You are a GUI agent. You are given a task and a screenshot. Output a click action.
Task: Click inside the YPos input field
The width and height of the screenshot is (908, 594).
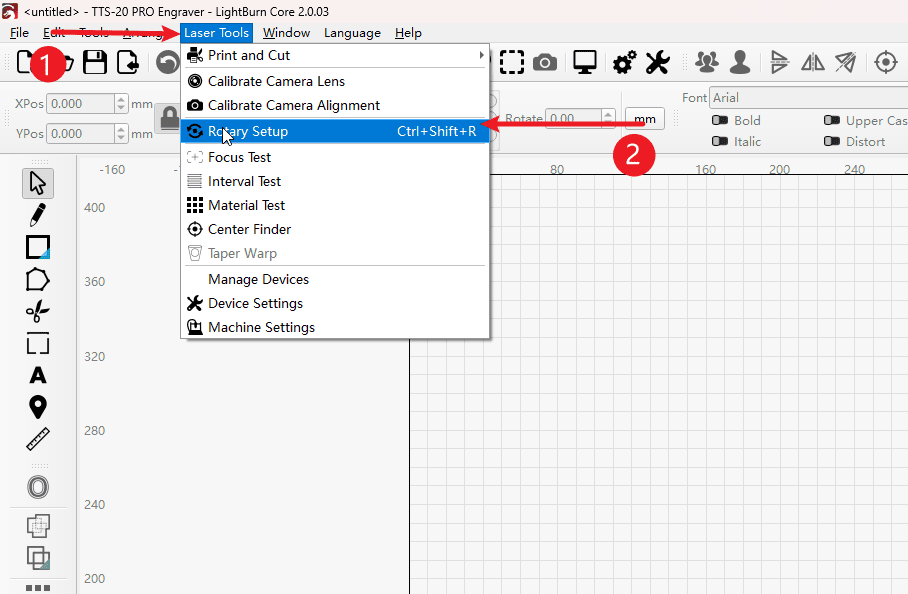click(80, 134)
